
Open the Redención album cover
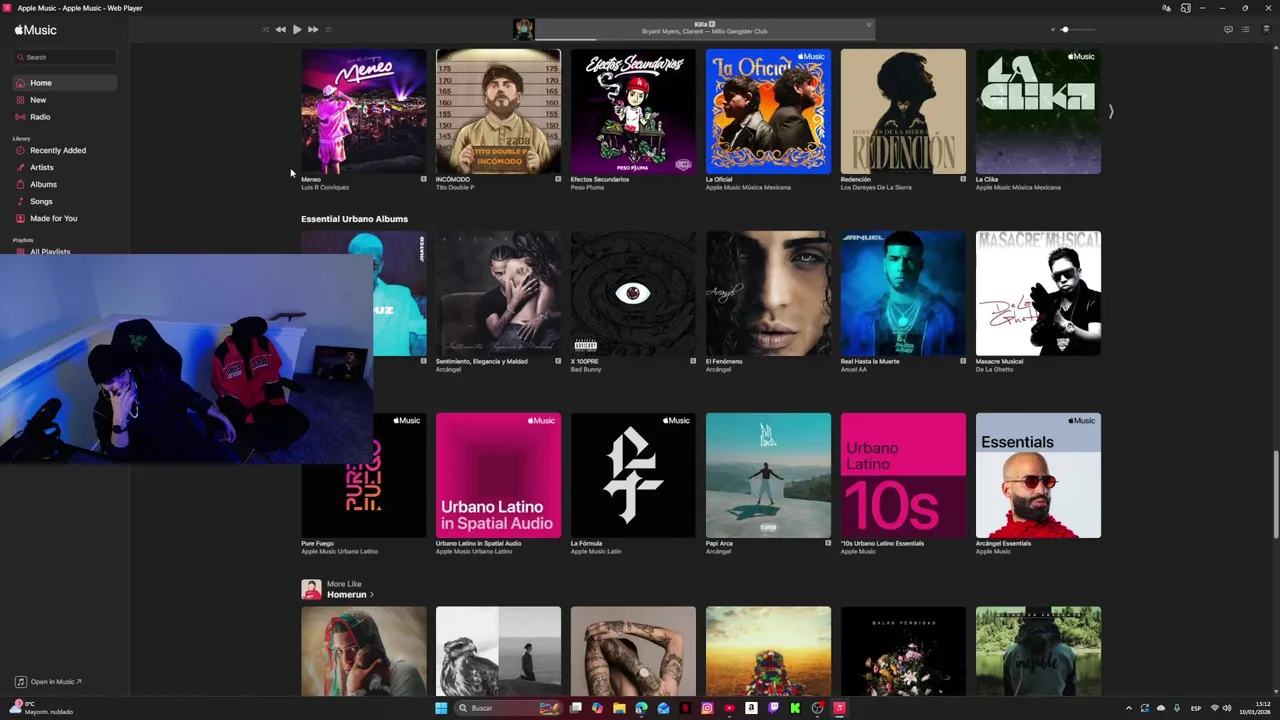(x=903, y=111)
